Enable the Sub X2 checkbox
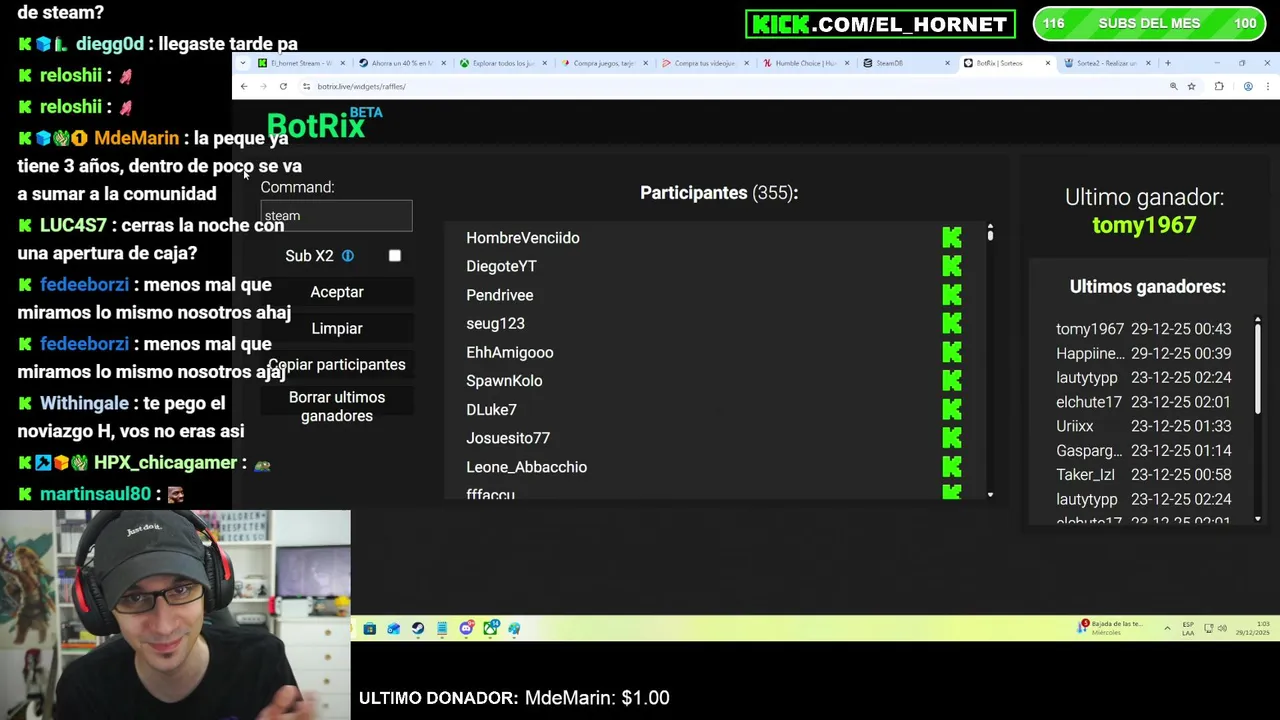This screenshot has height=720, width=1280. (x=395, y=256)
